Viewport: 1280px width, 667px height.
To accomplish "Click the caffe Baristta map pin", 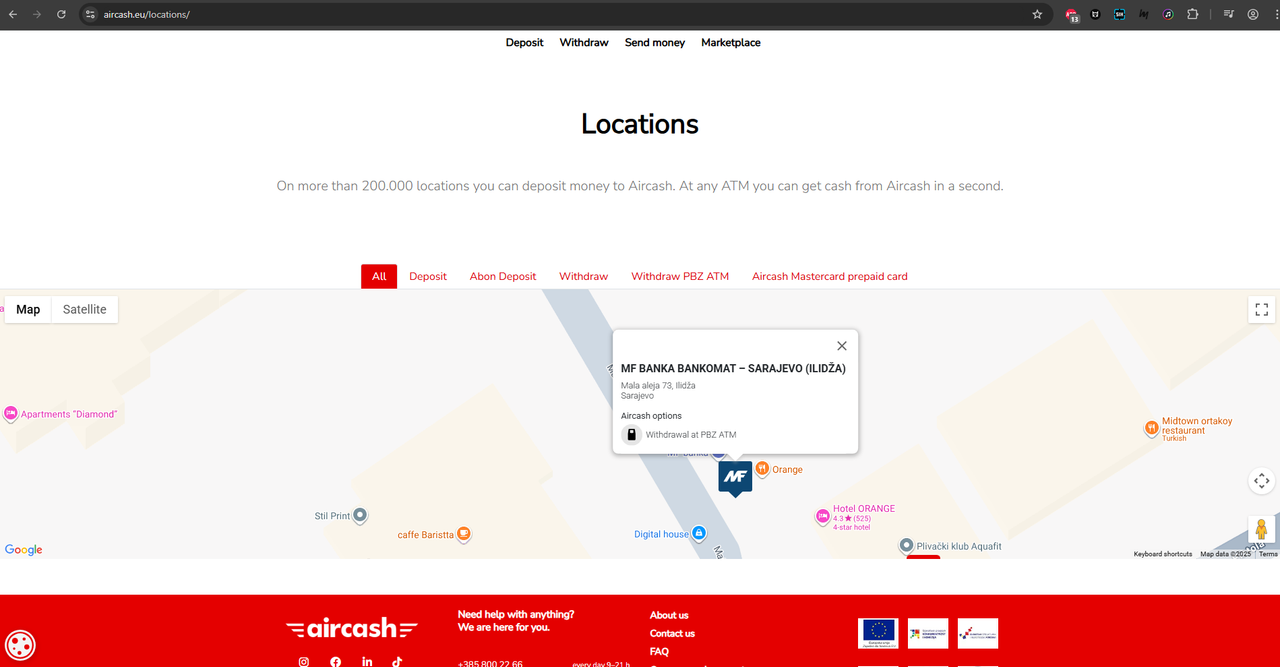I will click(463, 535).
